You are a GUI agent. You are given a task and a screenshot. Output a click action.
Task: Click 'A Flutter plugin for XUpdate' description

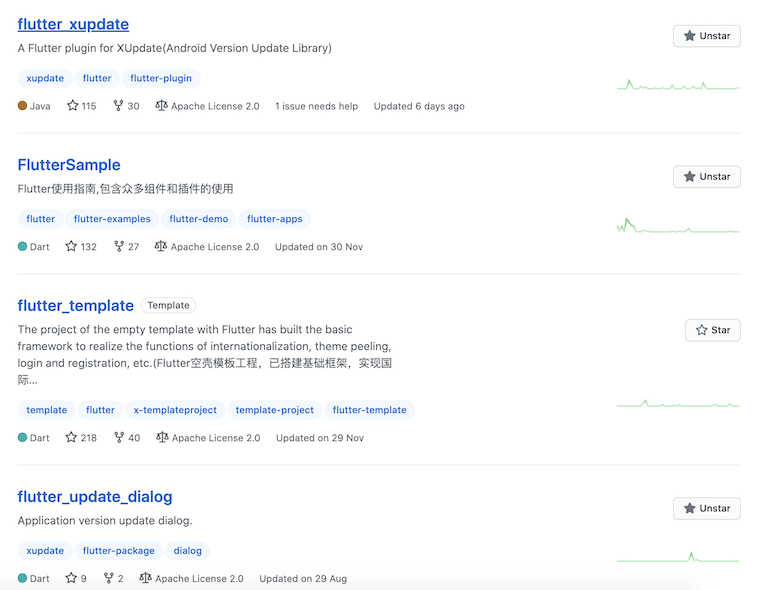point(175,48)
